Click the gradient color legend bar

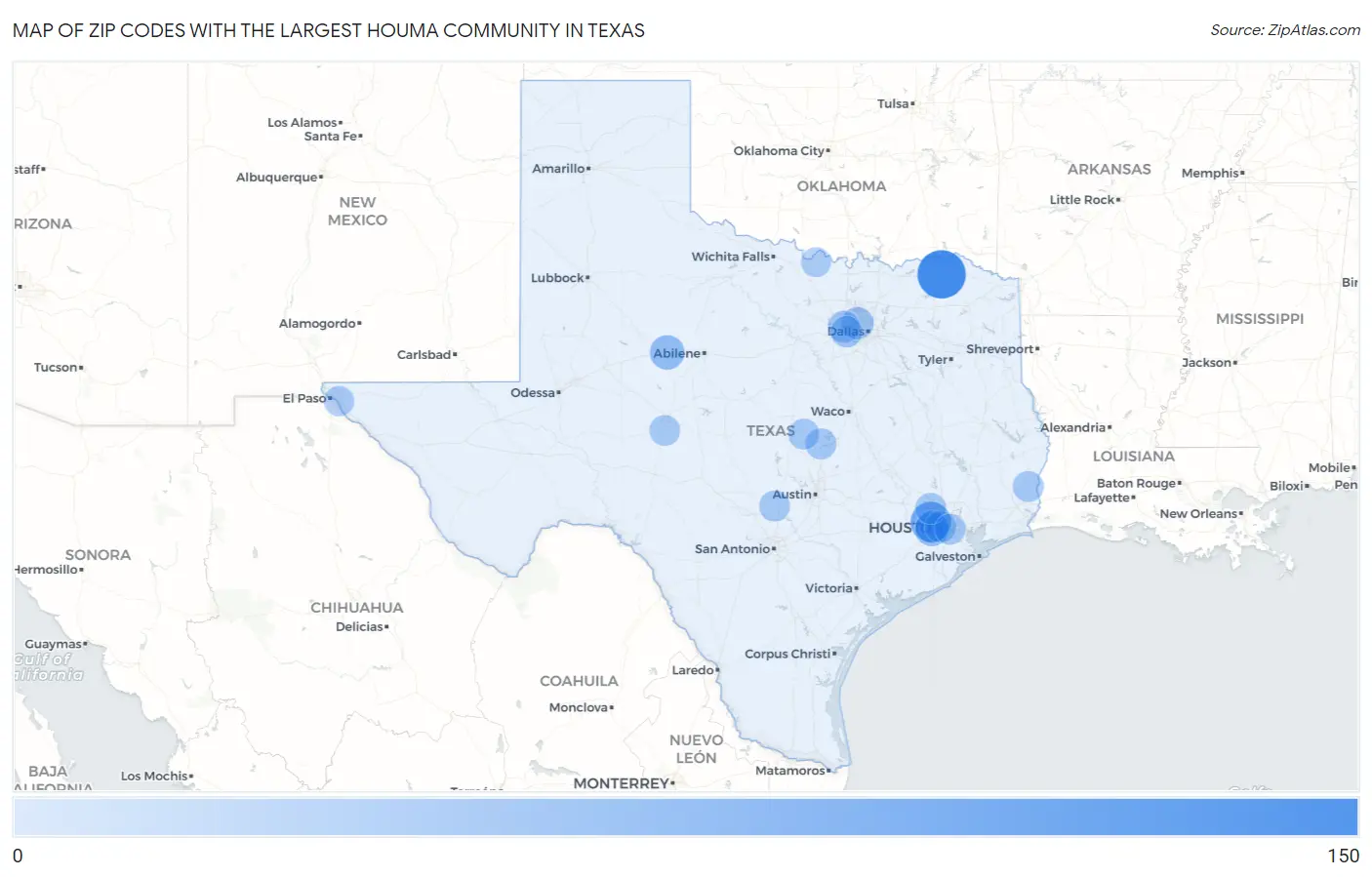pos(686,817)
